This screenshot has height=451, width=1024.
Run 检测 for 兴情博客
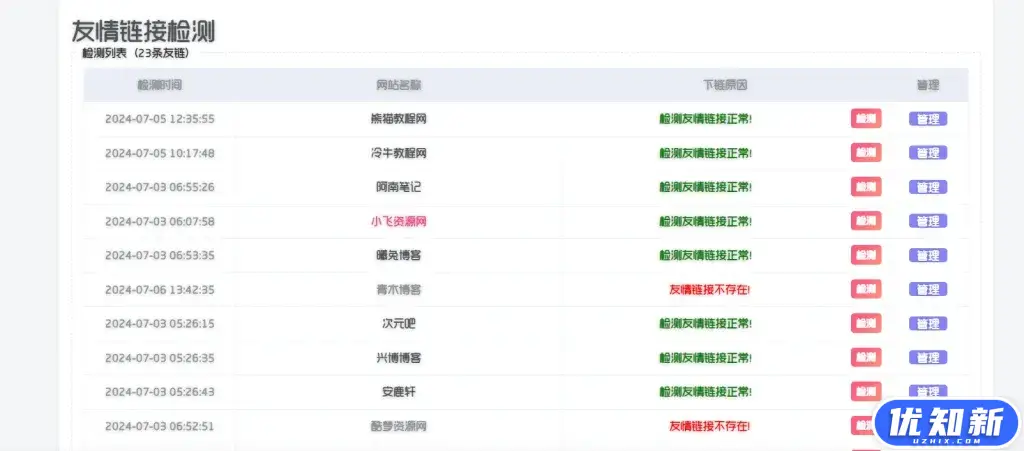866,357
